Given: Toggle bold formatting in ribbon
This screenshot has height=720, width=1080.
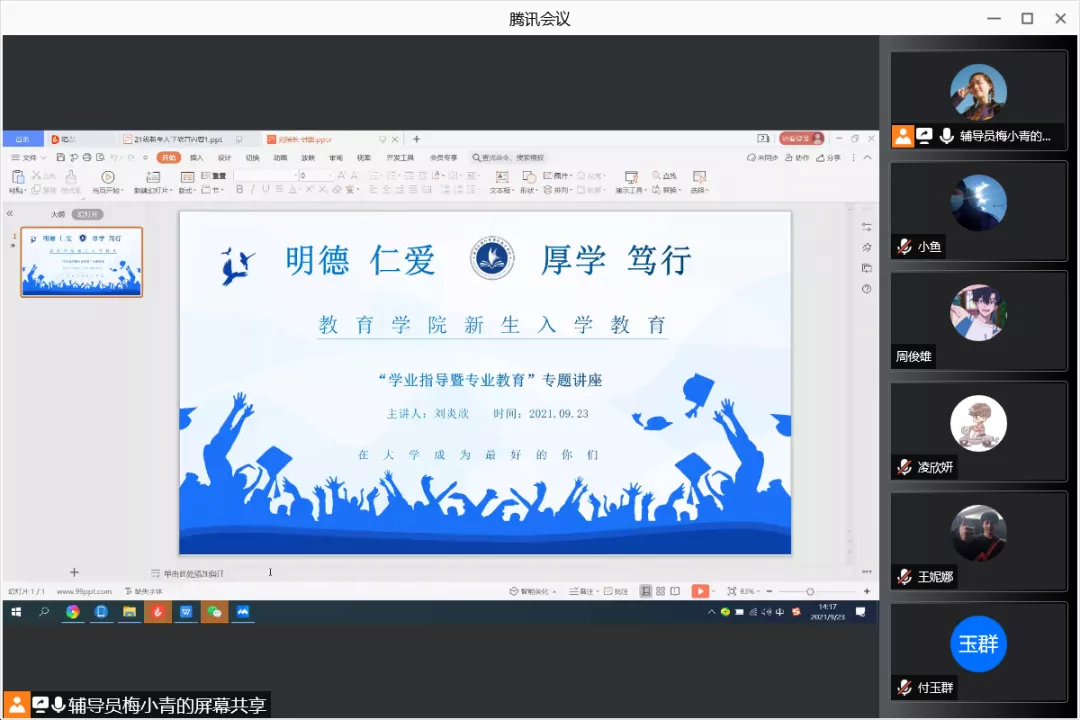Looking at the screenshot, I should tap(239, 189).
